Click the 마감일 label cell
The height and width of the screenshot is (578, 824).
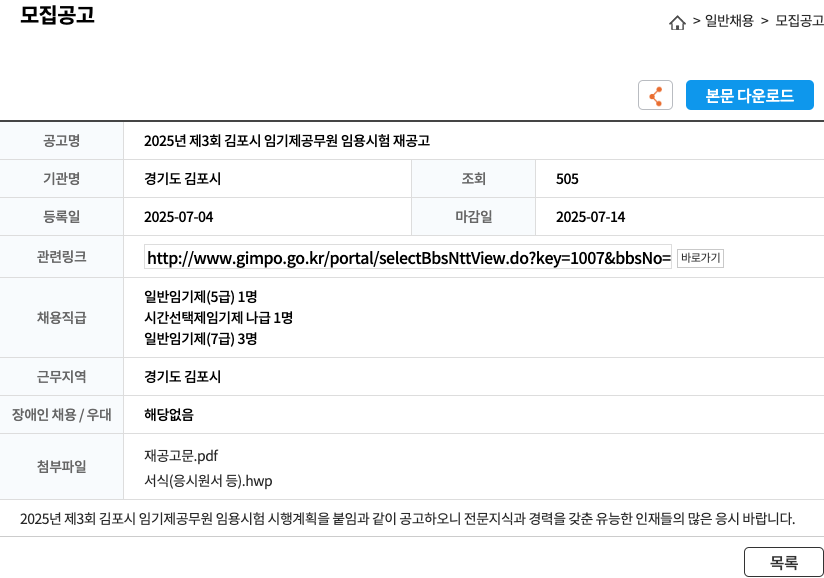[x=473, y=216]
